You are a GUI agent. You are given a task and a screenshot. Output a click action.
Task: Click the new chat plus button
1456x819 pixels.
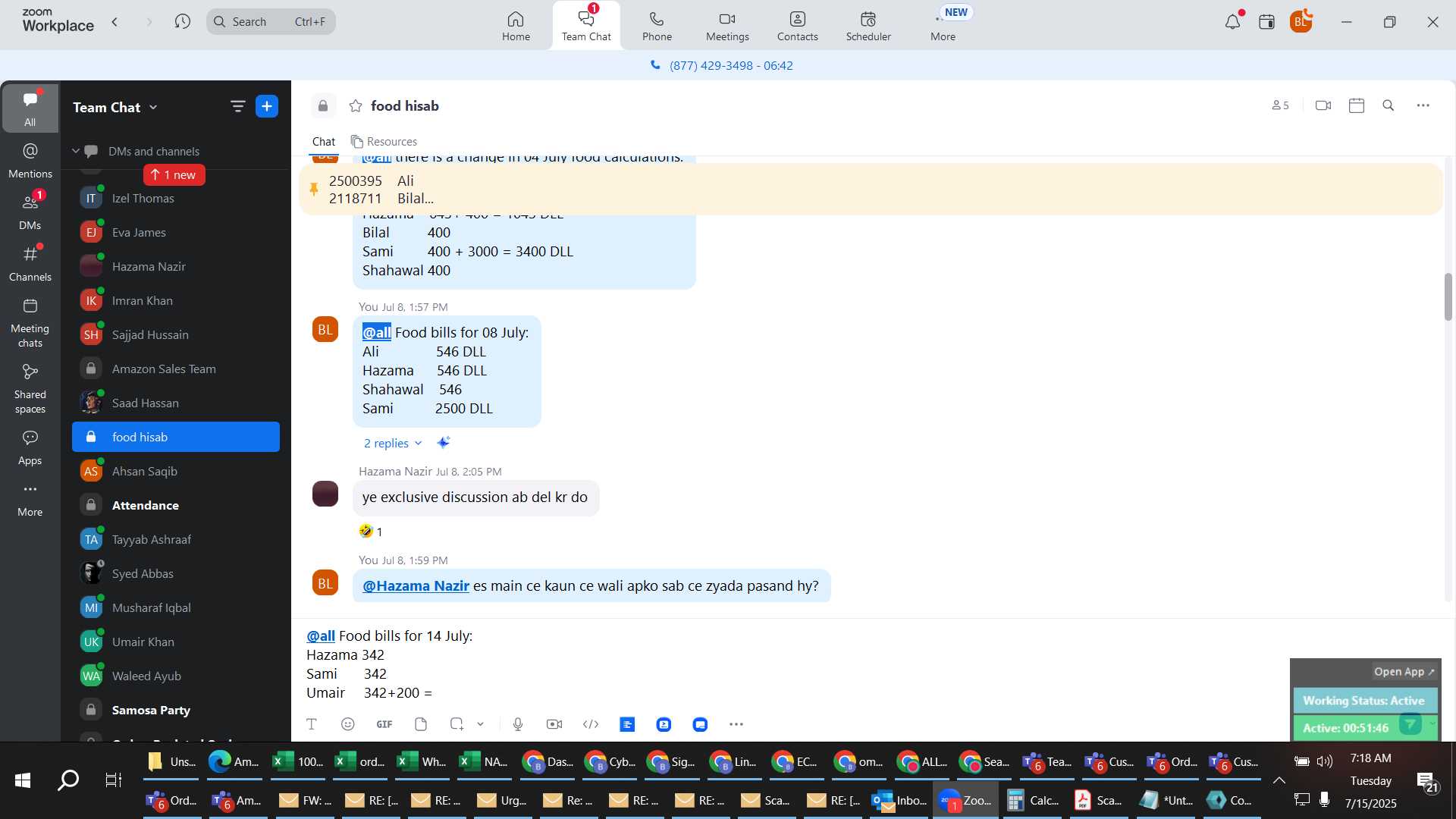click(x=267, y=106)
